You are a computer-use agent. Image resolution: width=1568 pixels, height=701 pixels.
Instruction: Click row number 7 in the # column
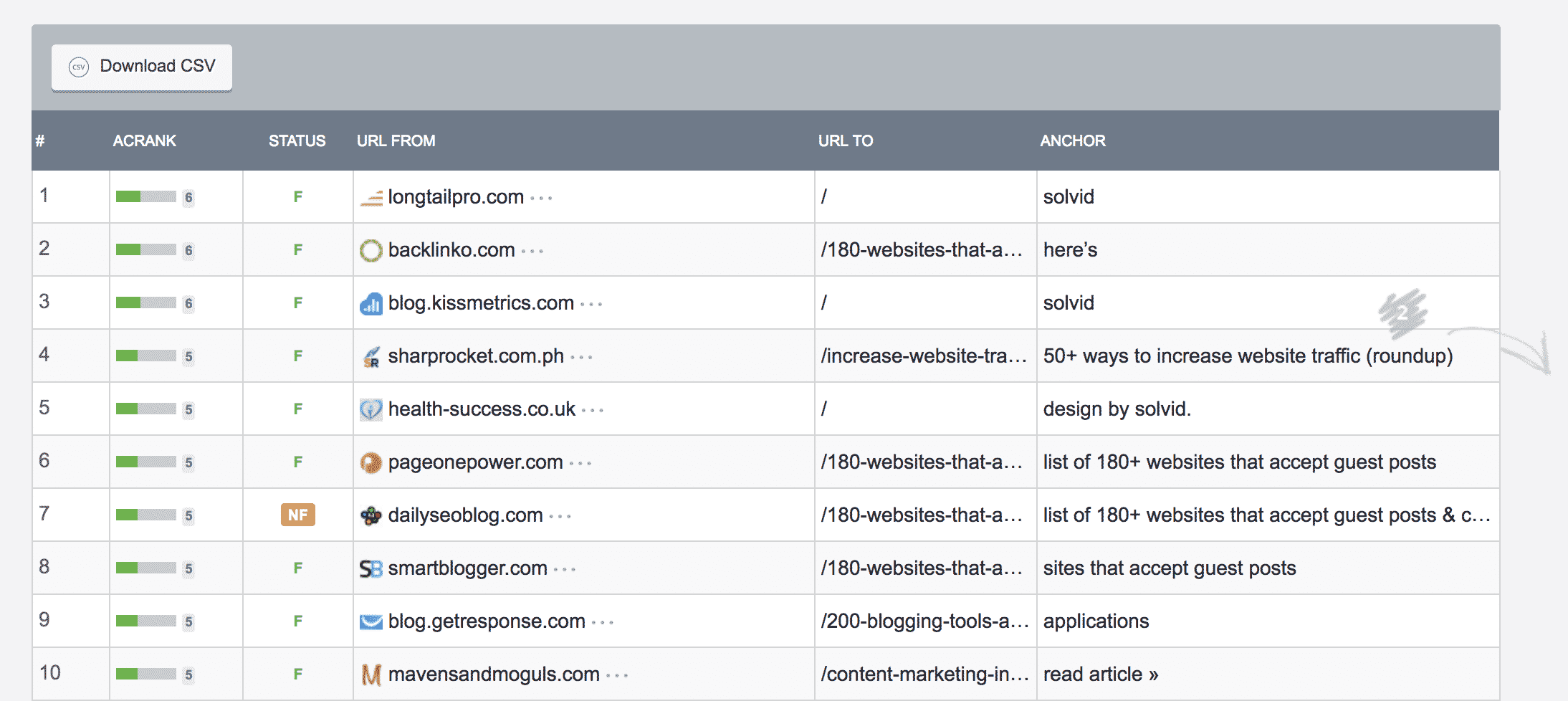pos(44,514)
